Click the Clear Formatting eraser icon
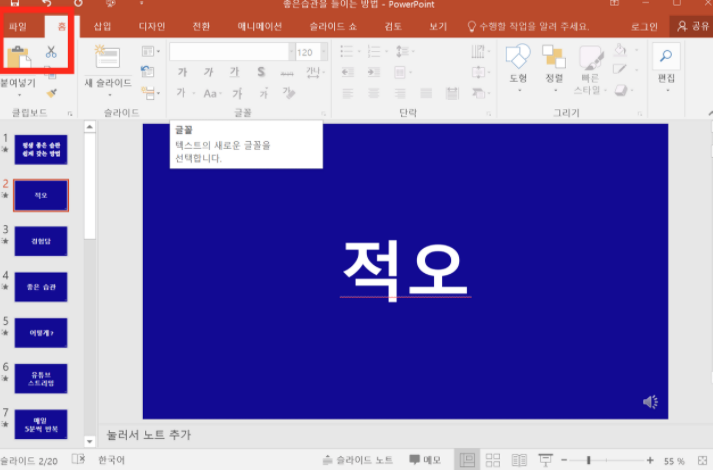 click(289, 93)
